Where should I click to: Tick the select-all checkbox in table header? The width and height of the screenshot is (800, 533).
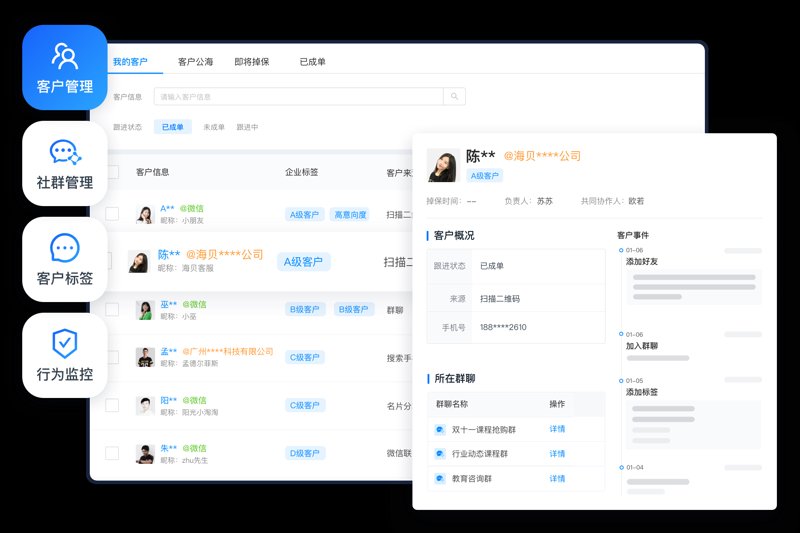point(112,172)
